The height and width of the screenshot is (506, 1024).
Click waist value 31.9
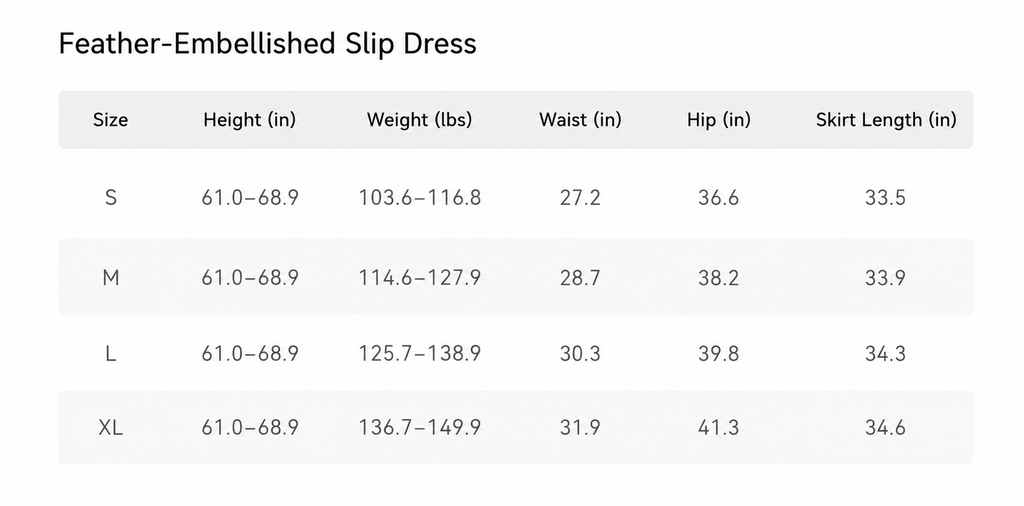(580, 428)
